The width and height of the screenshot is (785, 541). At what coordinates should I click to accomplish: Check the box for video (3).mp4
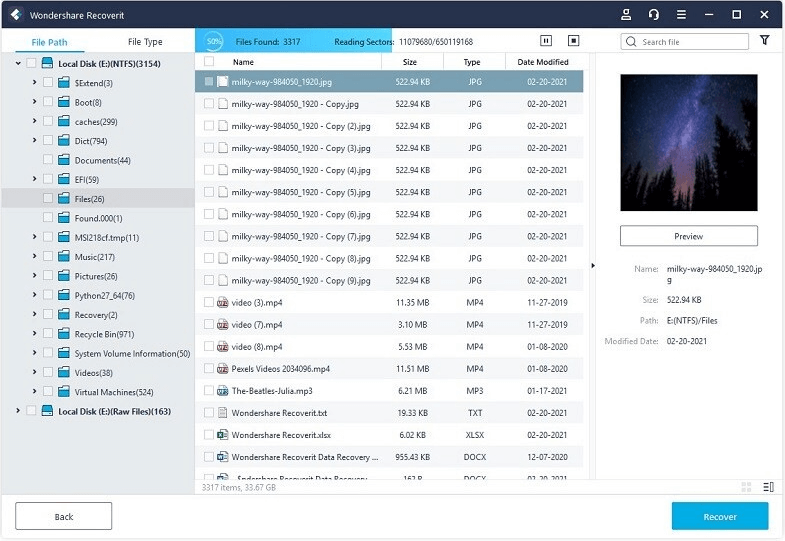click(x=209, y=302)
